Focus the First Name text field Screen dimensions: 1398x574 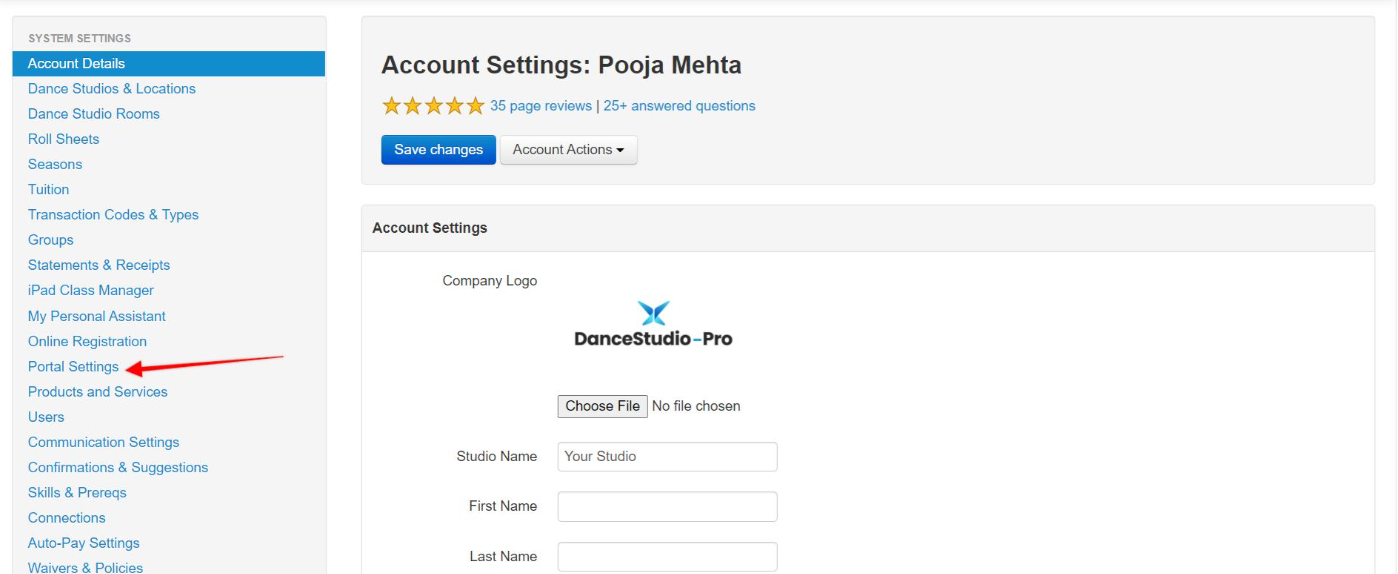667,507
